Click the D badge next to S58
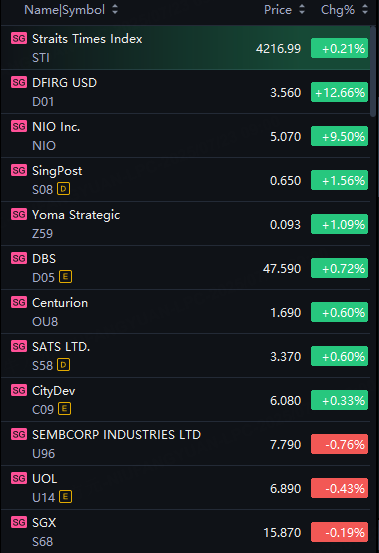The image size is (379, 553). click(x=63, y=365)
